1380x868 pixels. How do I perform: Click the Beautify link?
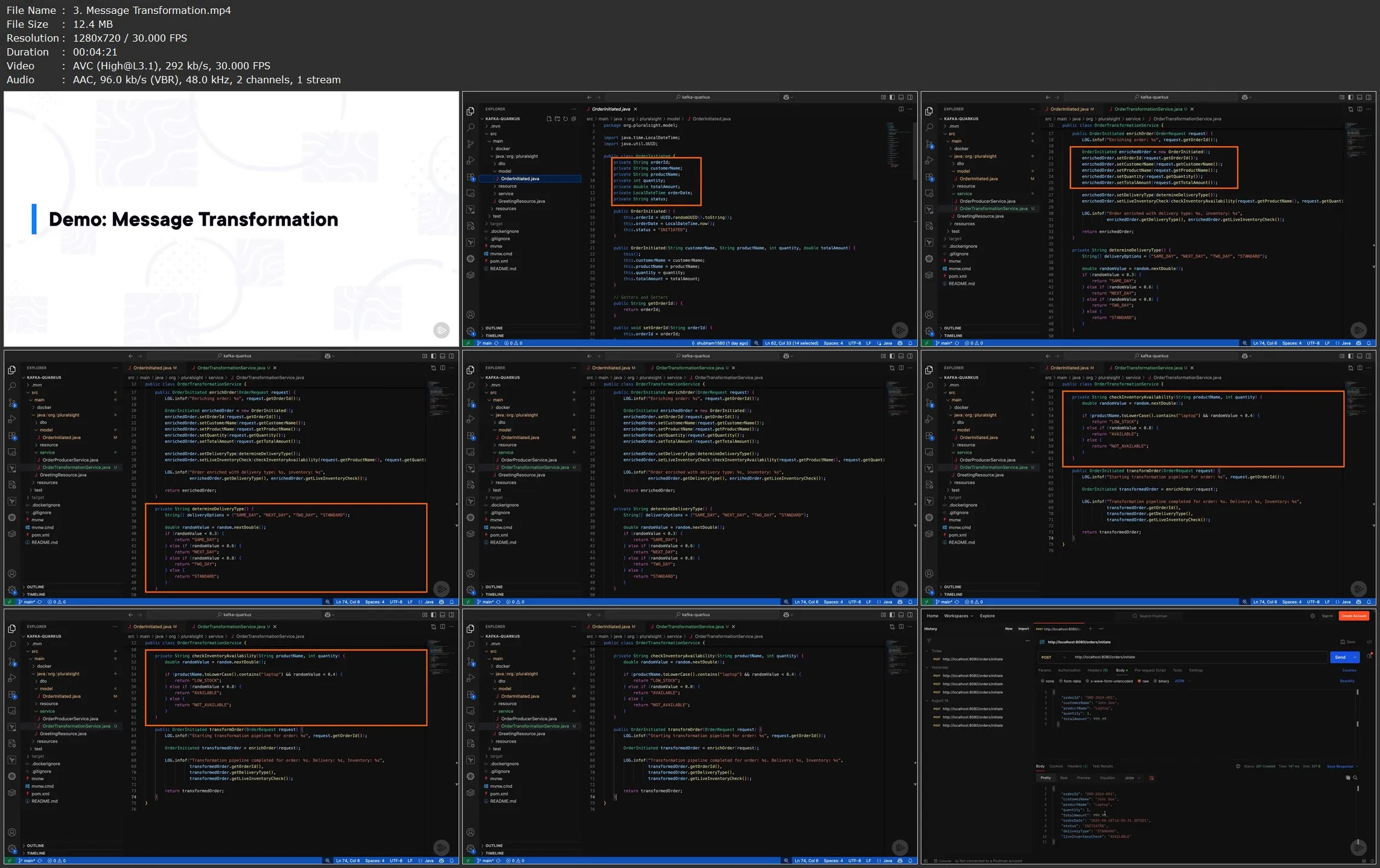(x=1347, y=681)
